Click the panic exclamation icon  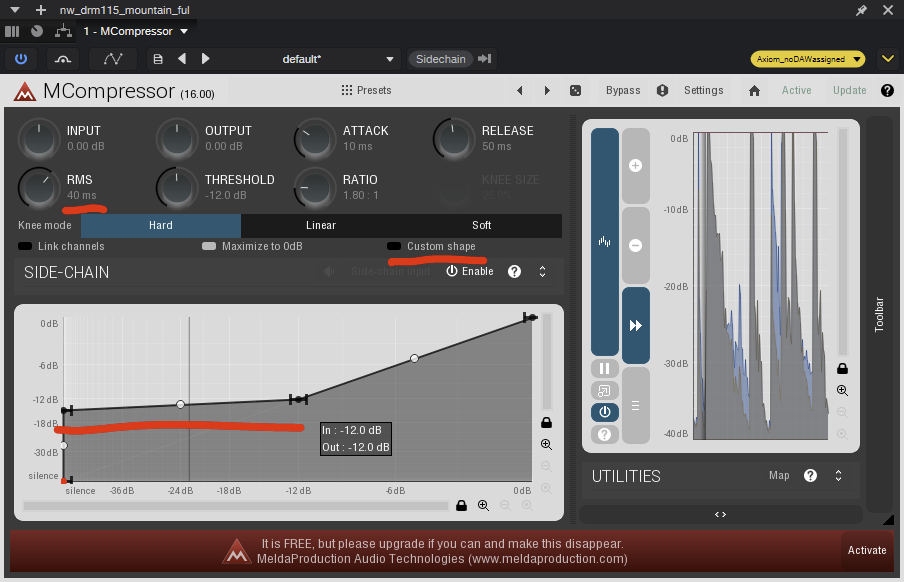click(662, 91)
